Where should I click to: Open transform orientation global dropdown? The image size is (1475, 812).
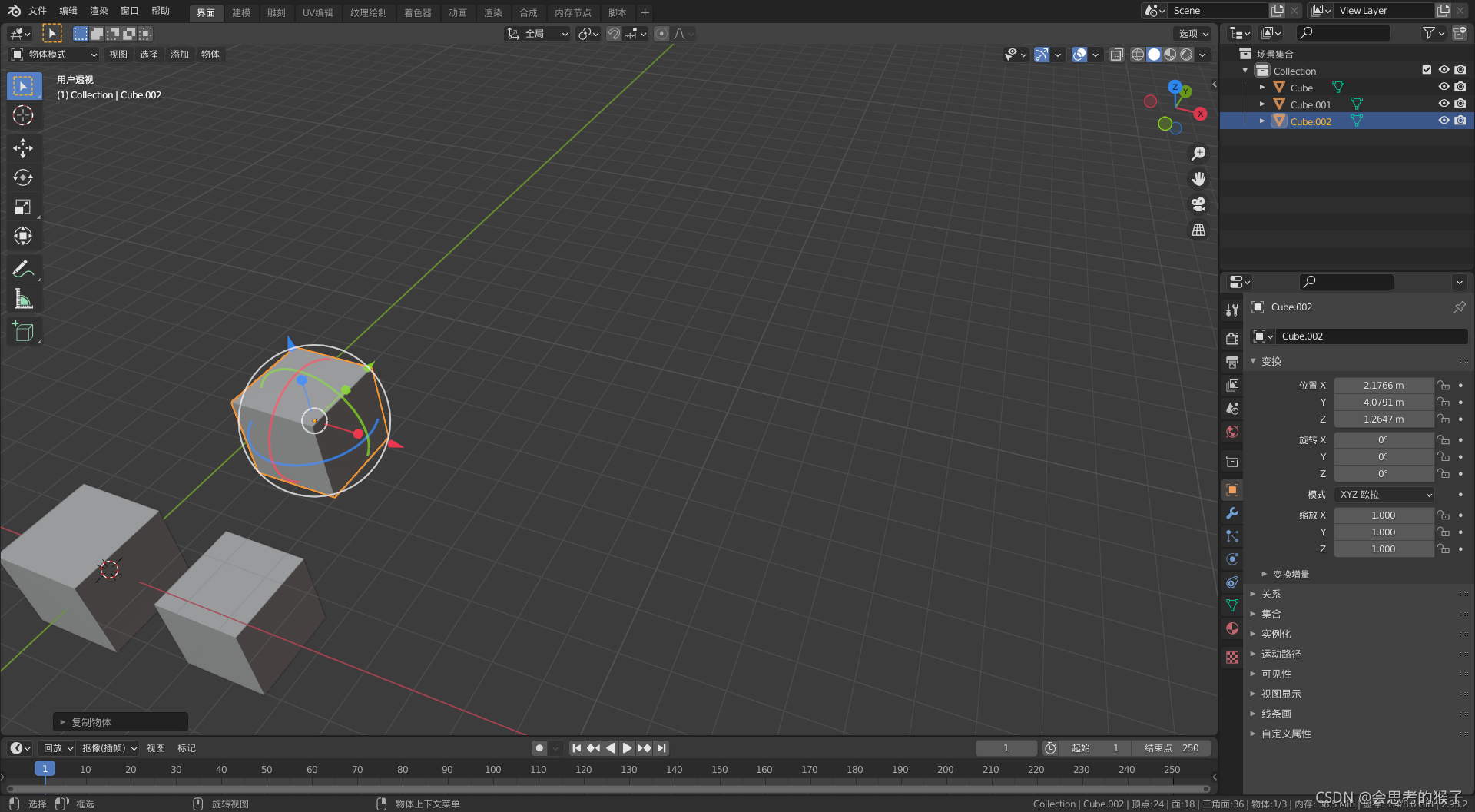538,34
